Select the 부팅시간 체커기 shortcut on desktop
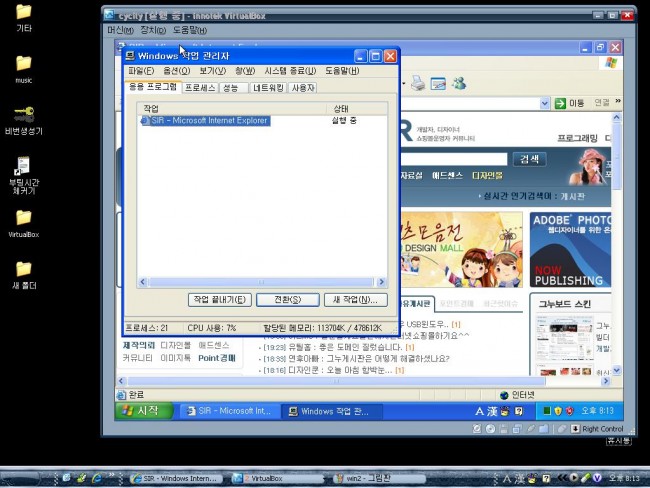The width and height of the screenshot is (650, 488). click(x=24, y=176)
